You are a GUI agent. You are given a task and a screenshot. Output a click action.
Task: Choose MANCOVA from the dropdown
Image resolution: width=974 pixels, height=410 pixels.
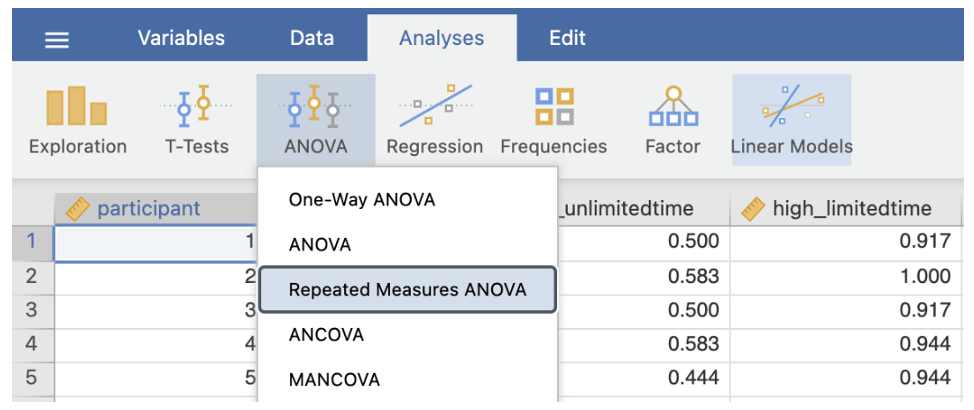334,380
